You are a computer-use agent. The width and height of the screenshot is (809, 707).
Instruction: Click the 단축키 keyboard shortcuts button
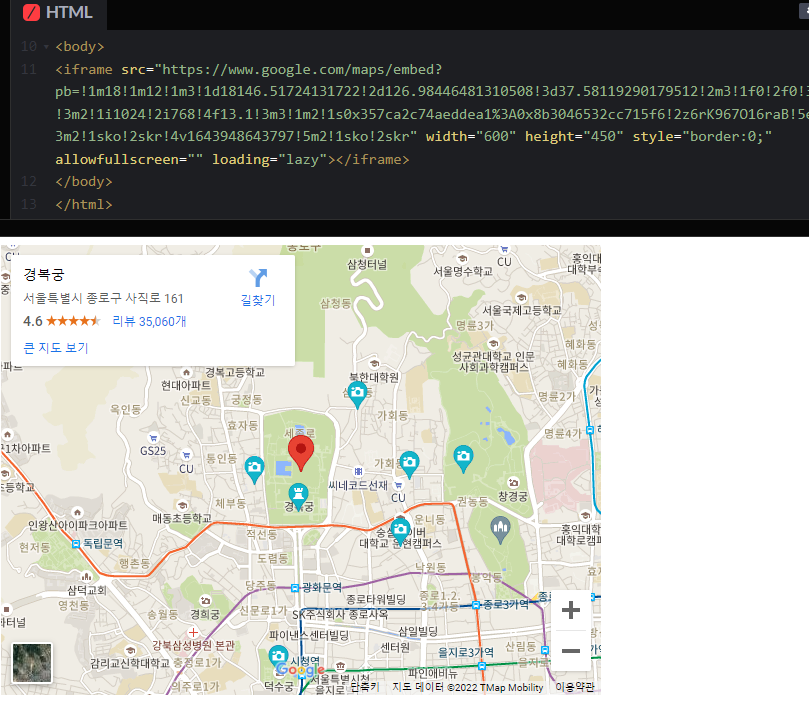click(x=365, y=687)
